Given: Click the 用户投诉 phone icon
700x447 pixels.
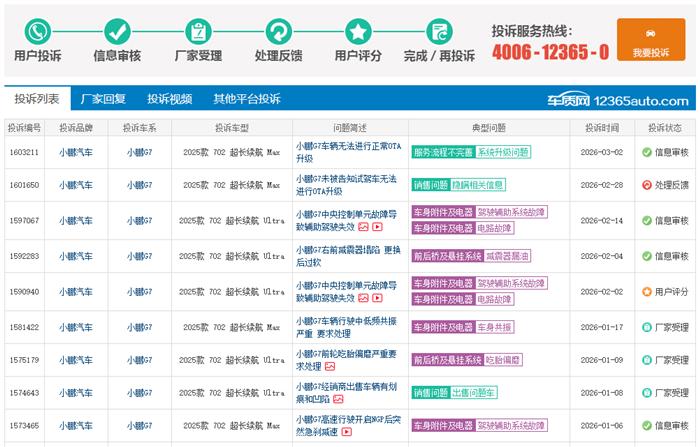Looking at the screenshot, I should coord(37,30).
